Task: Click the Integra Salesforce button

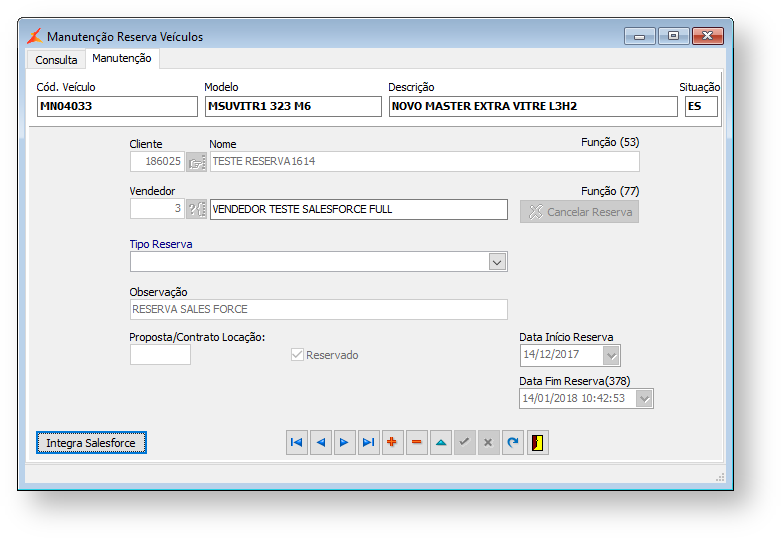Action: point(91,443)
